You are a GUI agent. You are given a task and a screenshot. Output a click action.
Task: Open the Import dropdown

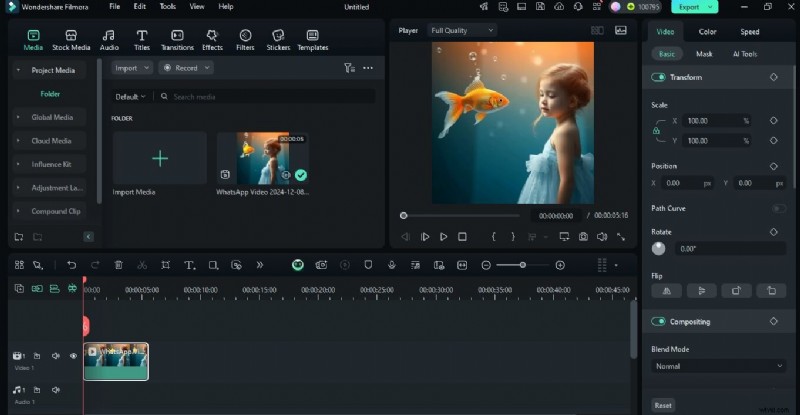click(x=132, y=68)
